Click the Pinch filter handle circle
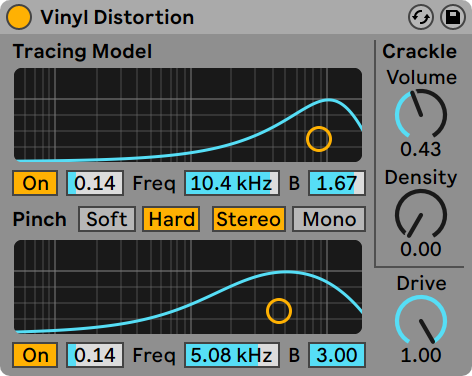The height and width of the screenshot is (376, 472). coord(279,311)
